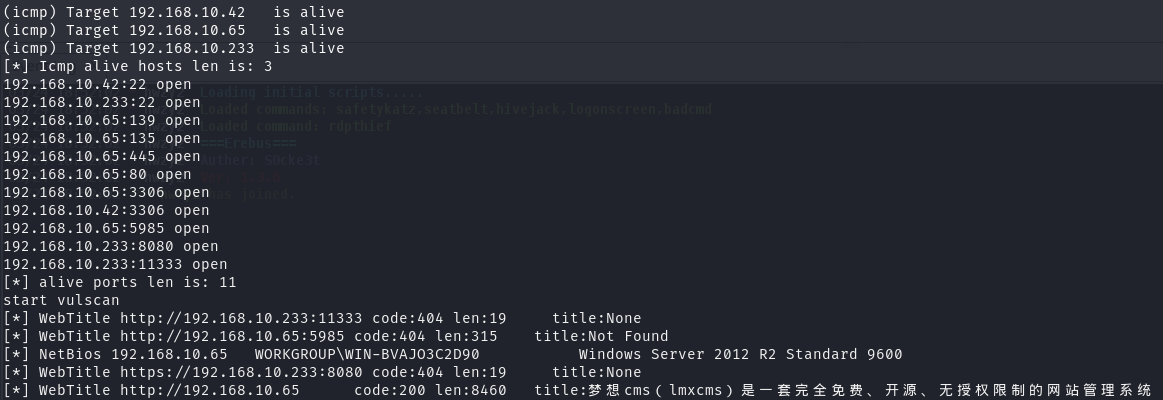Viewport: 1163px width, 400px height.
Task: Click the 192.168.10.233:11333 open port line
Action: [x=115, y=264]
